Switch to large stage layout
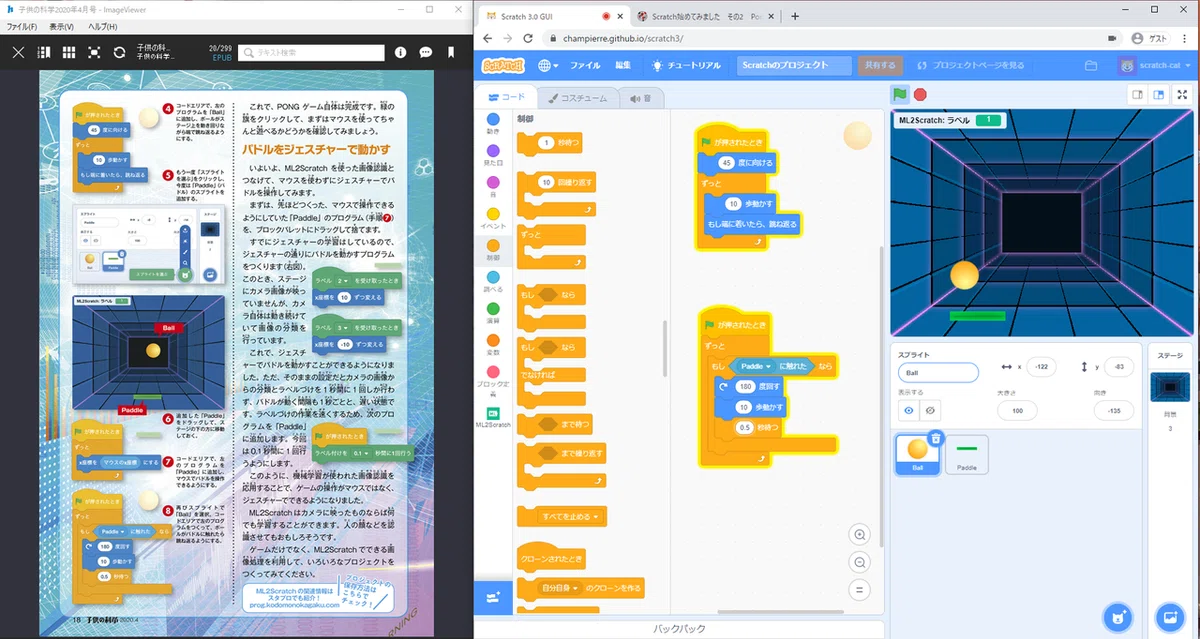The width and height of the screenshot is (1200, 639). [1158, 95]
